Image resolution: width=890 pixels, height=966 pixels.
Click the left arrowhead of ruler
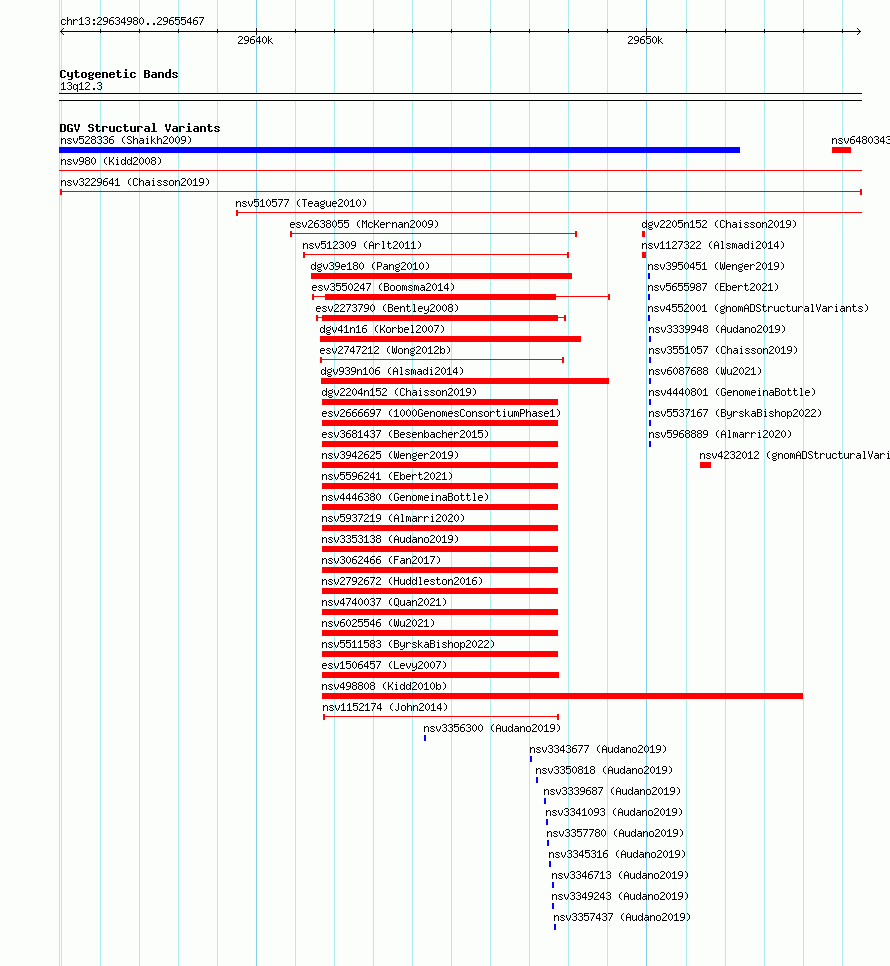(x=62, y=31)
